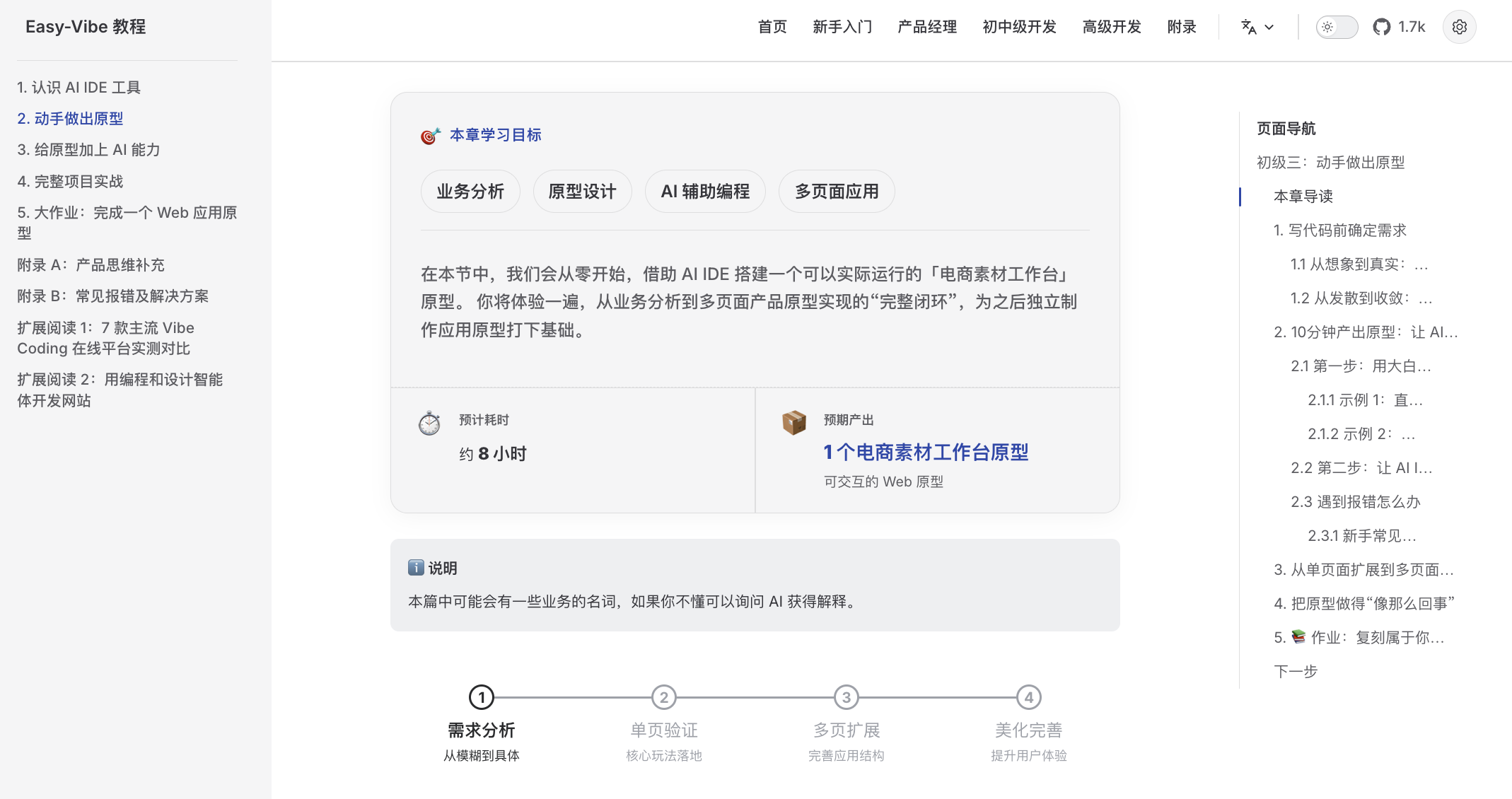Screen dimensions: 1512x799
Task: Jump to 2.3 遇到报错怎么办 in page navigation
Action: [x=1355, y=502]
